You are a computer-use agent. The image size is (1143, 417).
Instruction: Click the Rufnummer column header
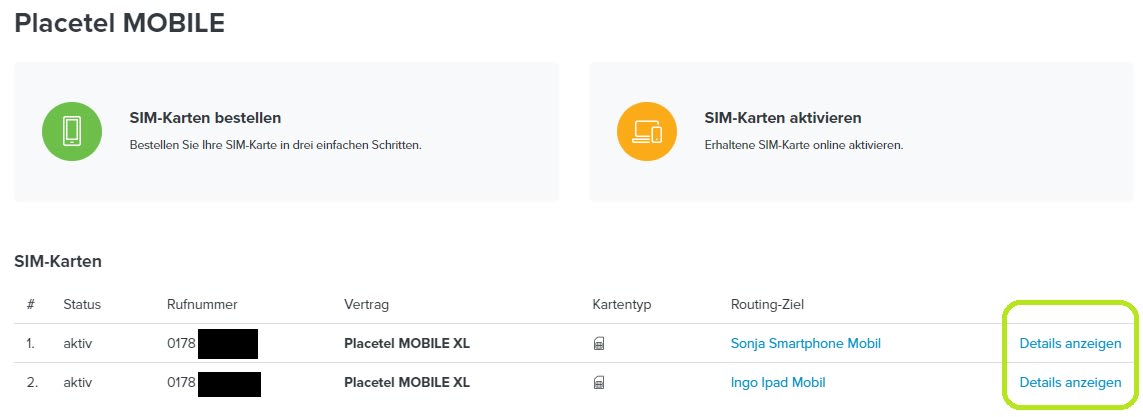point(202,304)
